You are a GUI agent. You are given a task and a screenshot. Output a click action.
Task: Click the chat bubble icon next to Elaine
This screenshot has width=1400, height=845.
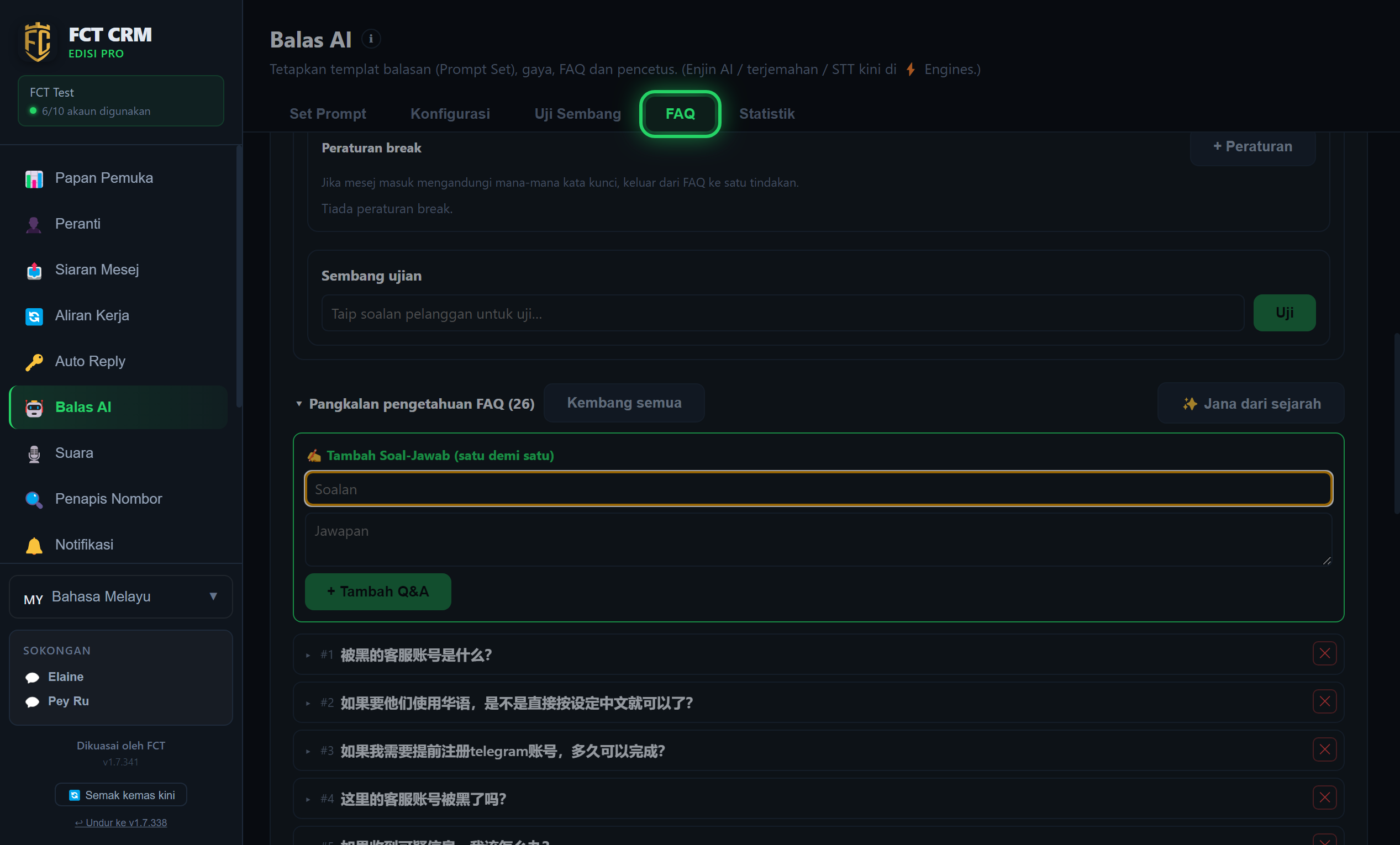click(33, 678)
